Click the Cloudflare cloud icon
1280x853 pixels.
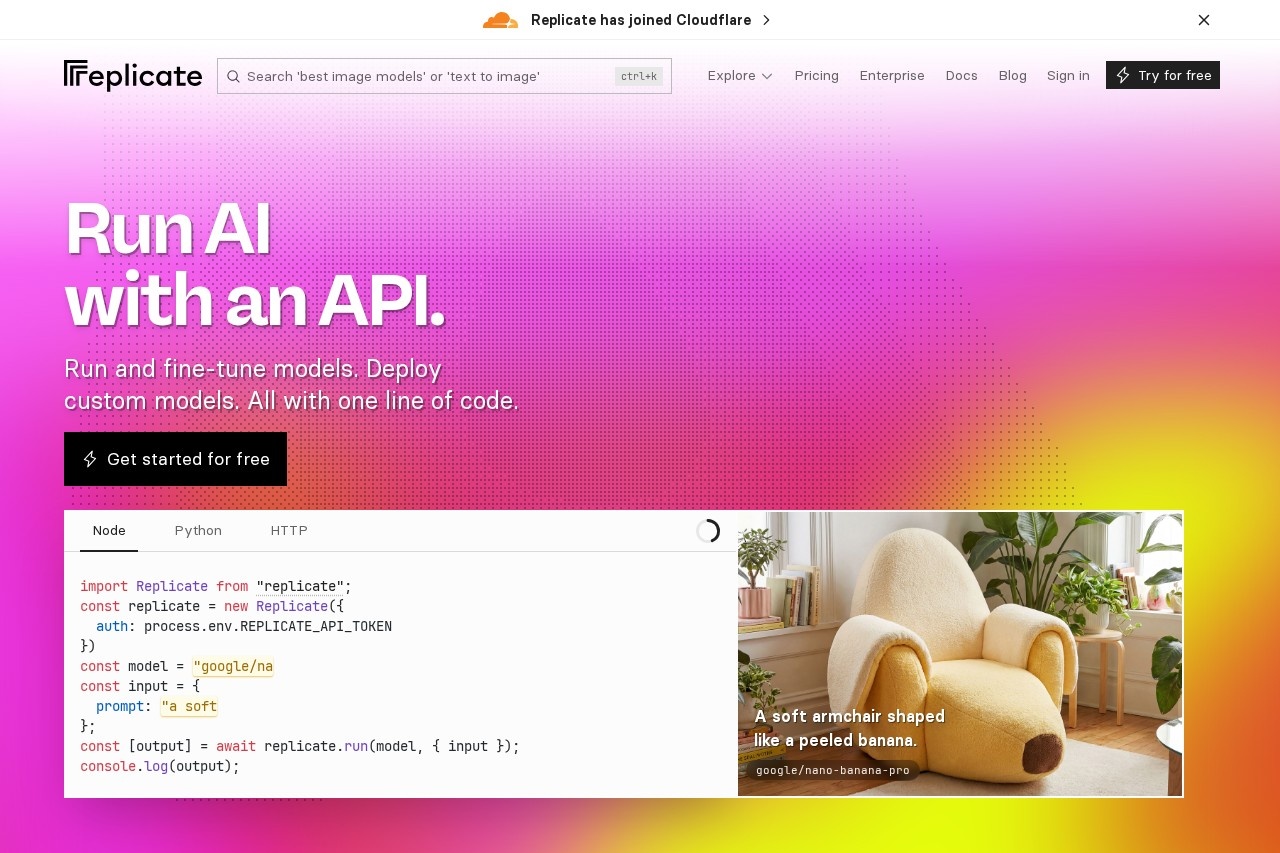tap(500, 20)
